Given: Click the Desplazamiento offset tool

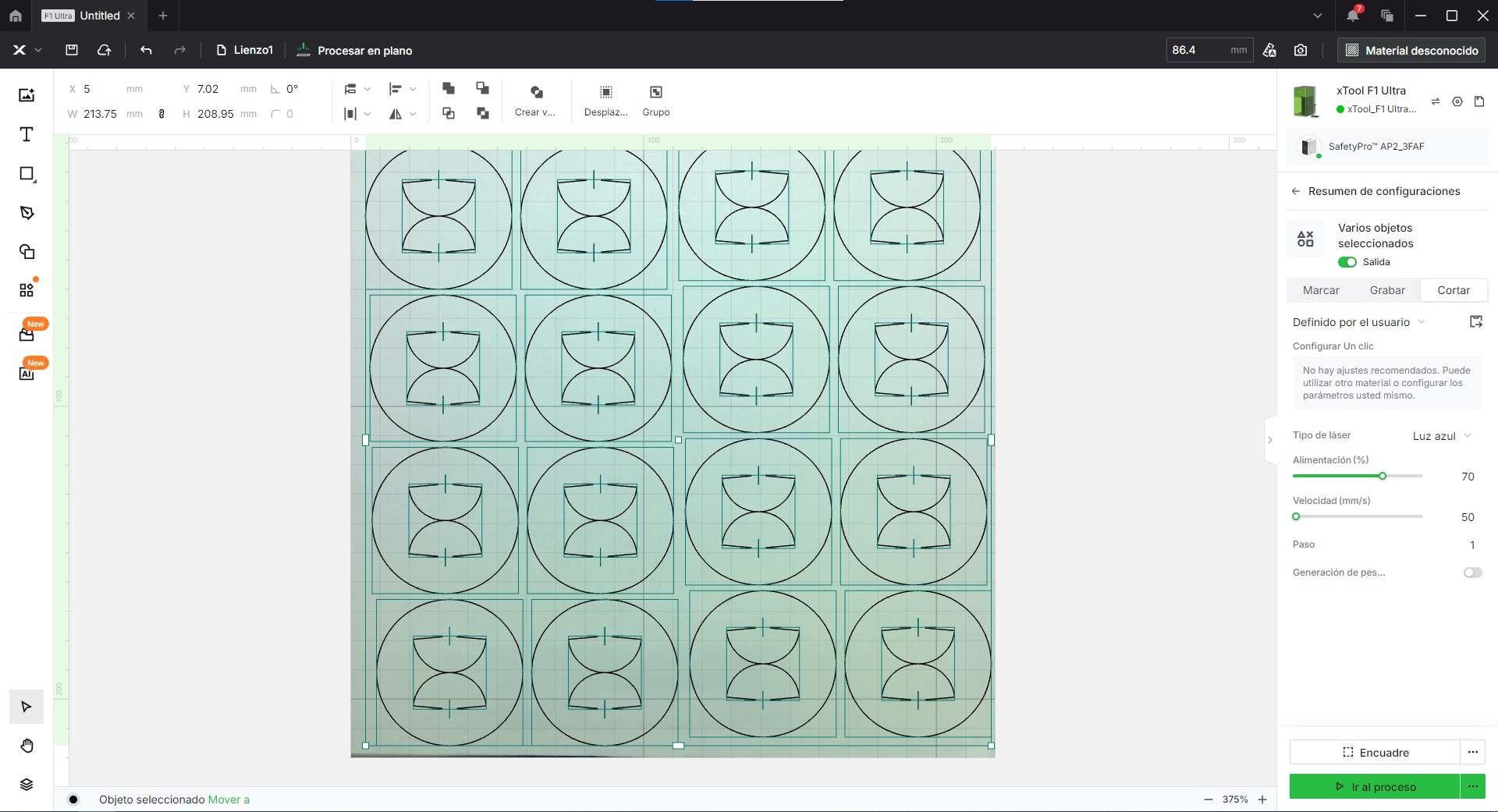Looking at the screenshot, I should 605,101.
